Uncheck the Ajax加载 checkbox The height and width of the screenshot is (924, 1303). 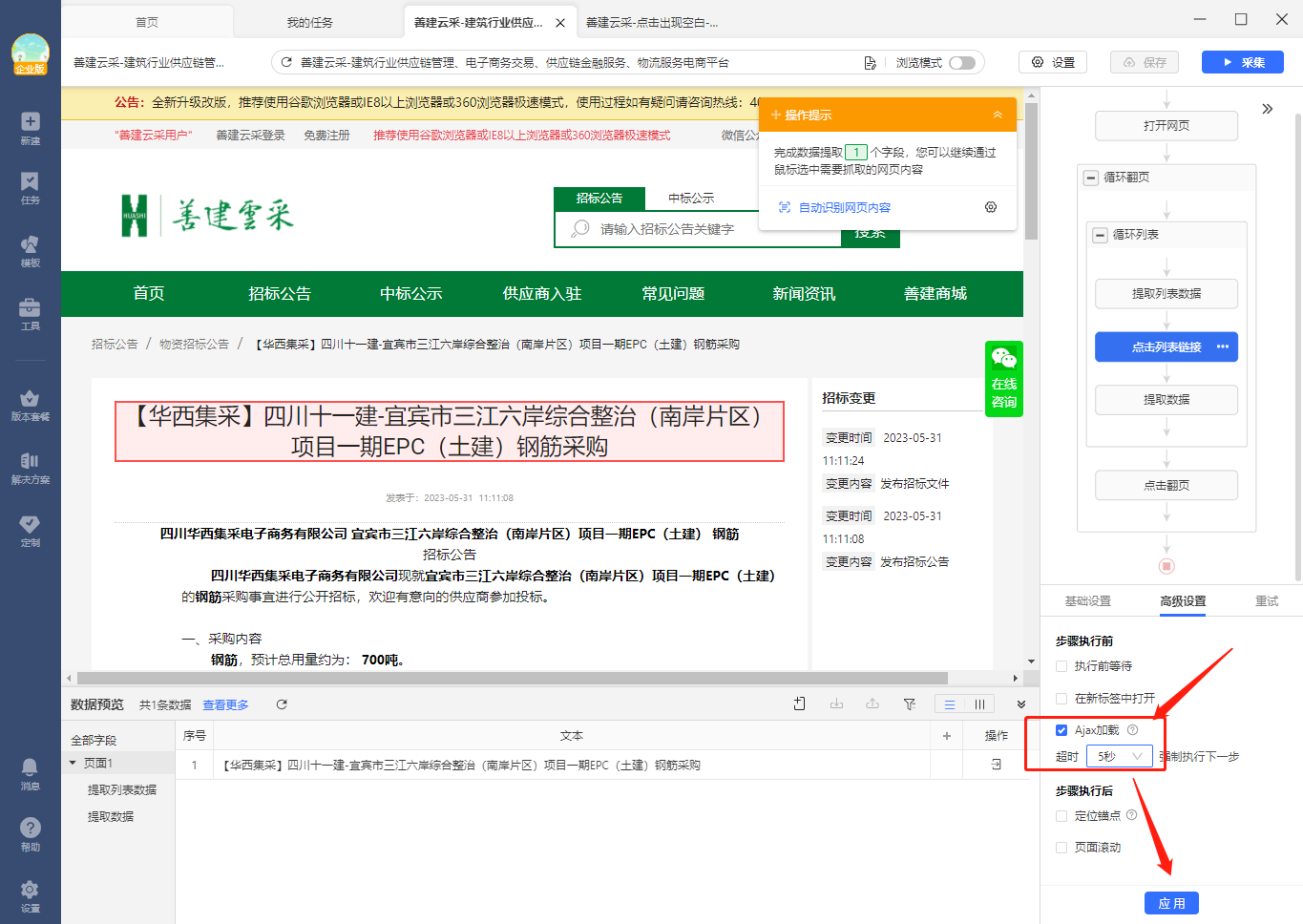tap(1061, 730)
